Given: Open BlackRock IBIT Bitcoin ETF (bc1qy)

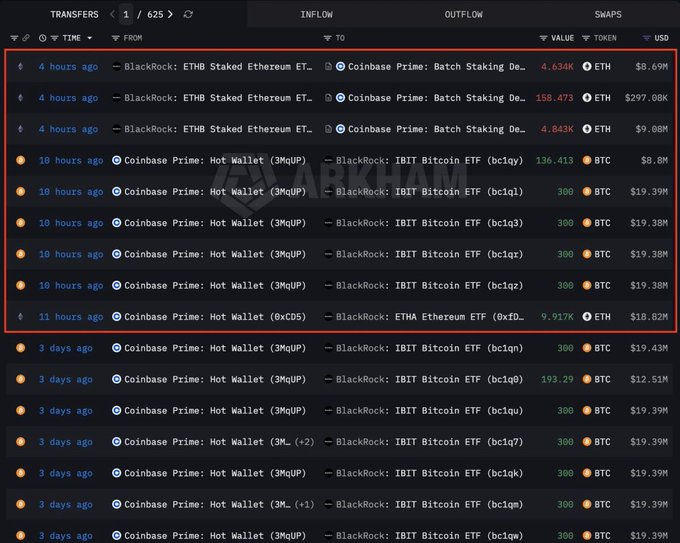Looking at the screenshot, I should click(429, 160).
